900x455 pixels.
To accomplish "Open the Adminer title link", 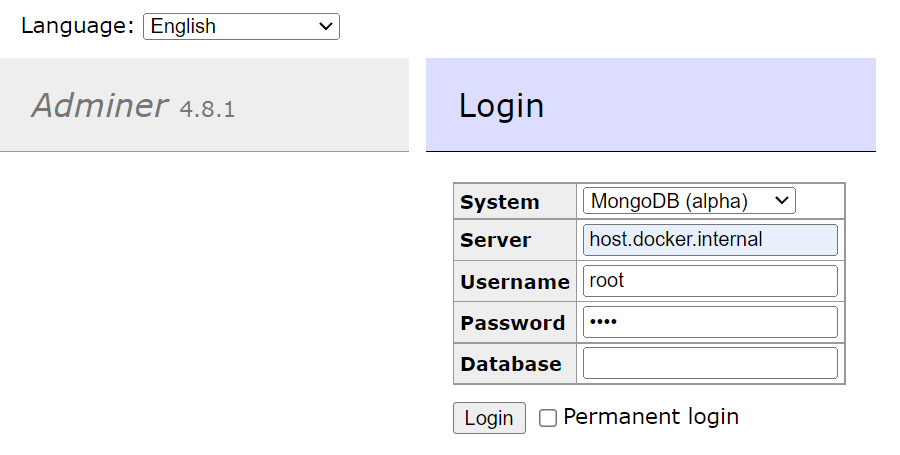I will [x=100, y=105].
